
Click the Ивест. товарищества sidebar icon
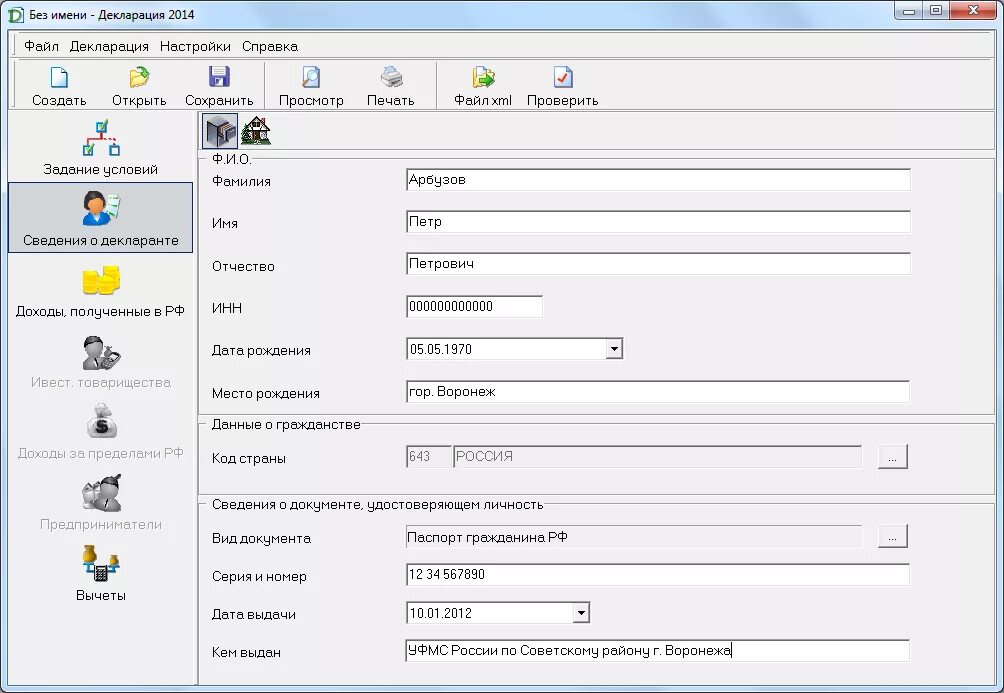(101, 353)
